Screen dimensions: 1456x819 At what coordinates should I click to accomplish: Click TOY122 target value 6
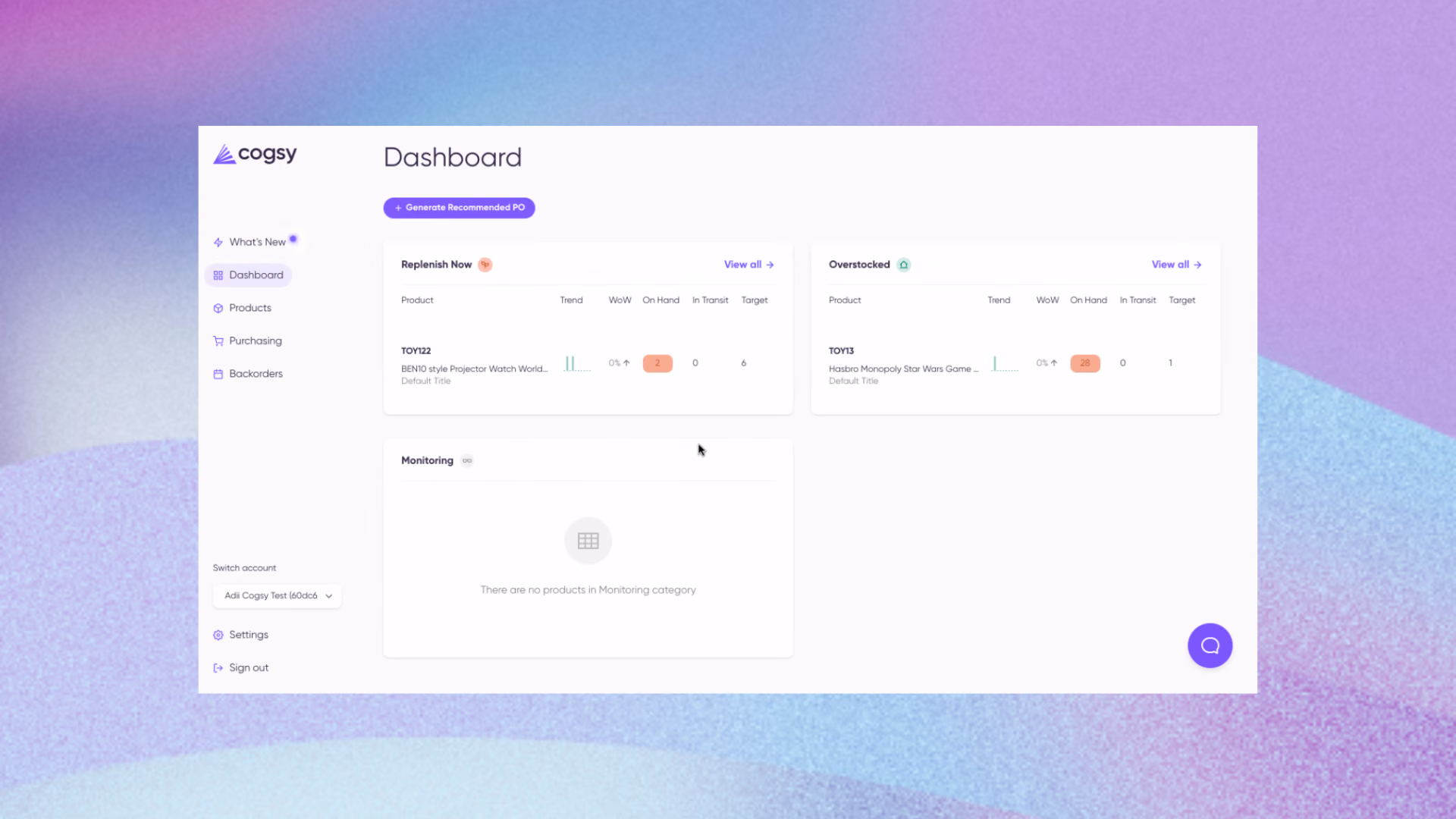[744, 363]
